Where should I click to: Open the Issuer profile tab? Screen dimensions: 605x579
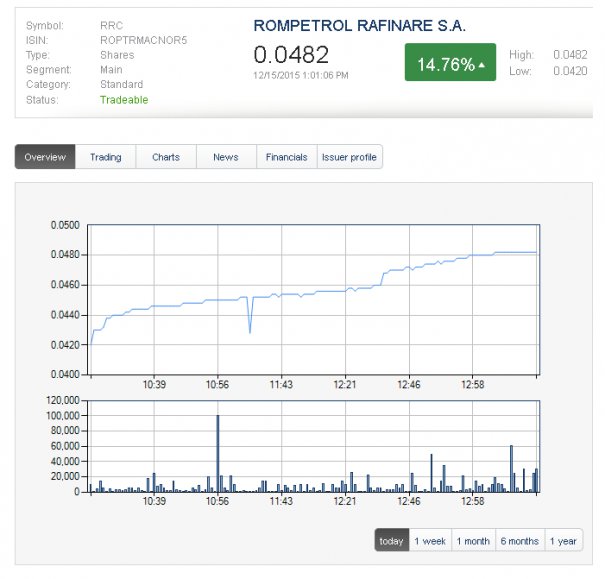click(350, 157)
